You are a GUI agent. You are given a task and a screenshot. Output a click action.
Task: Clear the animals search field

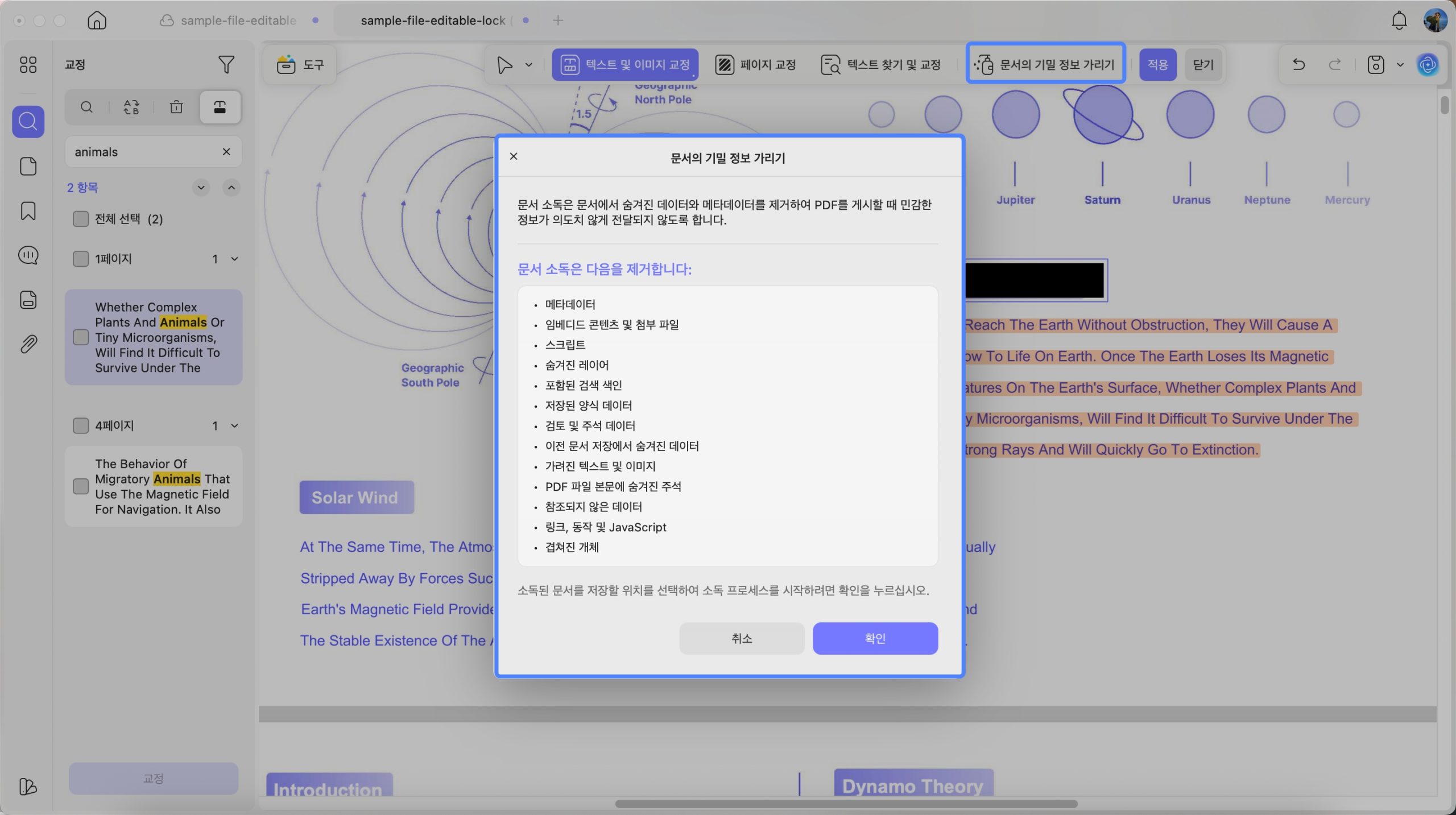pyautogui.click(x=226, y=152)
